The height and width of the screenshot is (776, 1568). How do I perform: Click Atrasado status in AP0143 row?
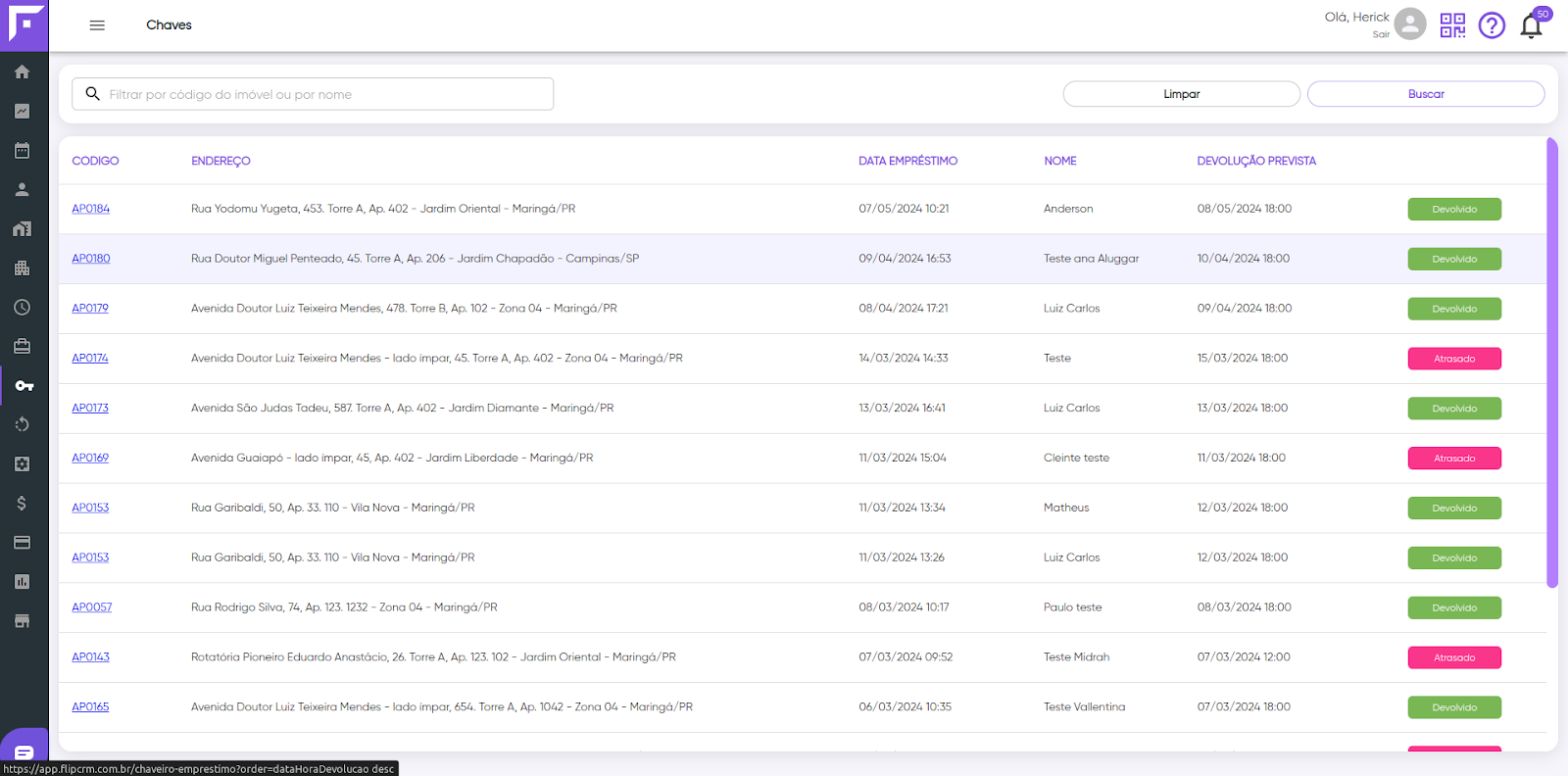click(1454, 657)
